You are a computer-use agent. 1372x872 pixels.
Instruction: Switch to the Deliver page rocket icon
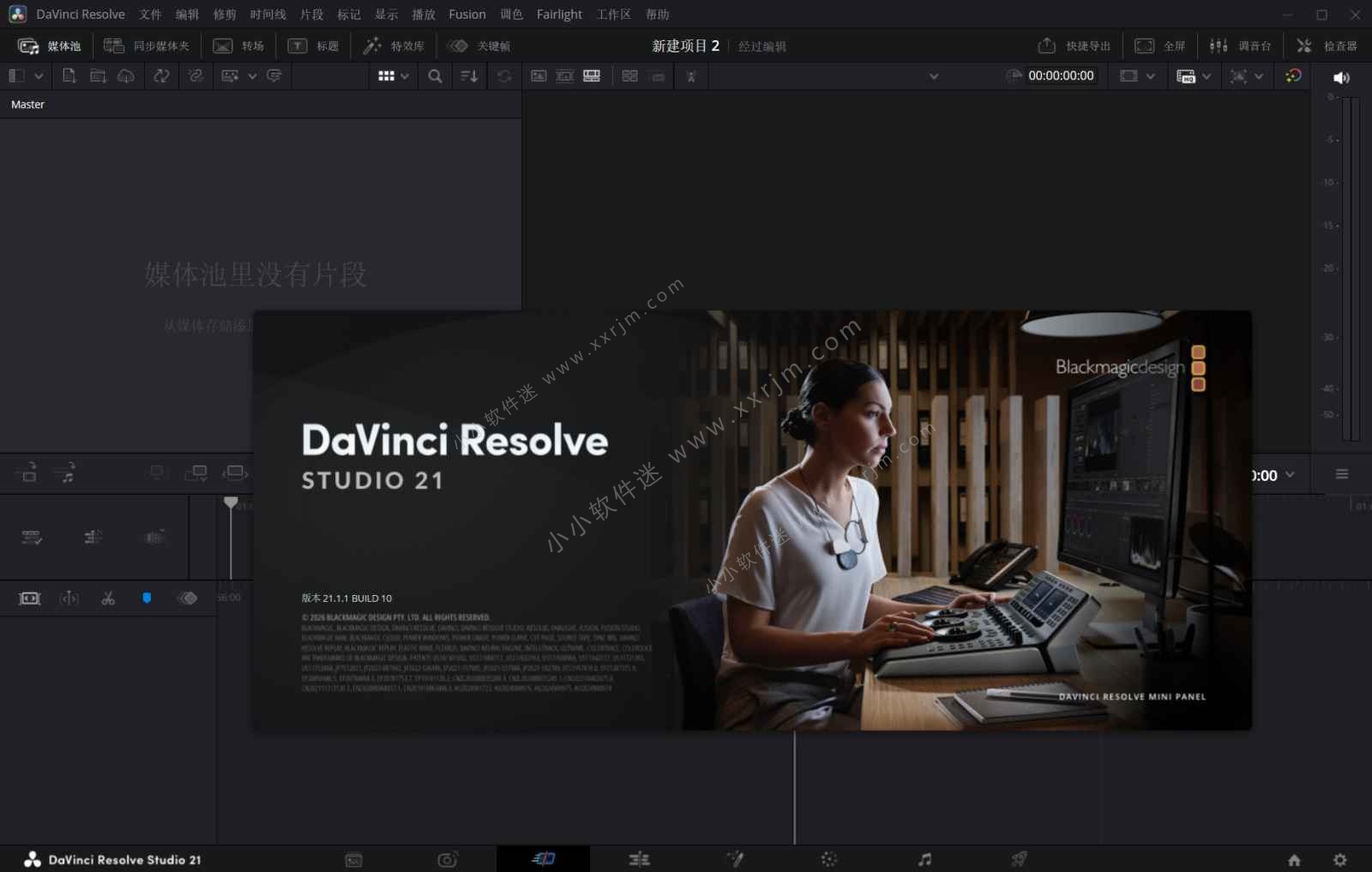[1019, 859]
